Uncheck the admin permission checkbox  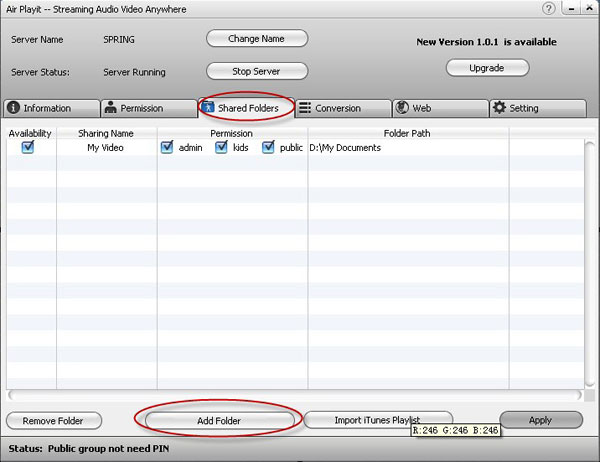tap(167, 147)
